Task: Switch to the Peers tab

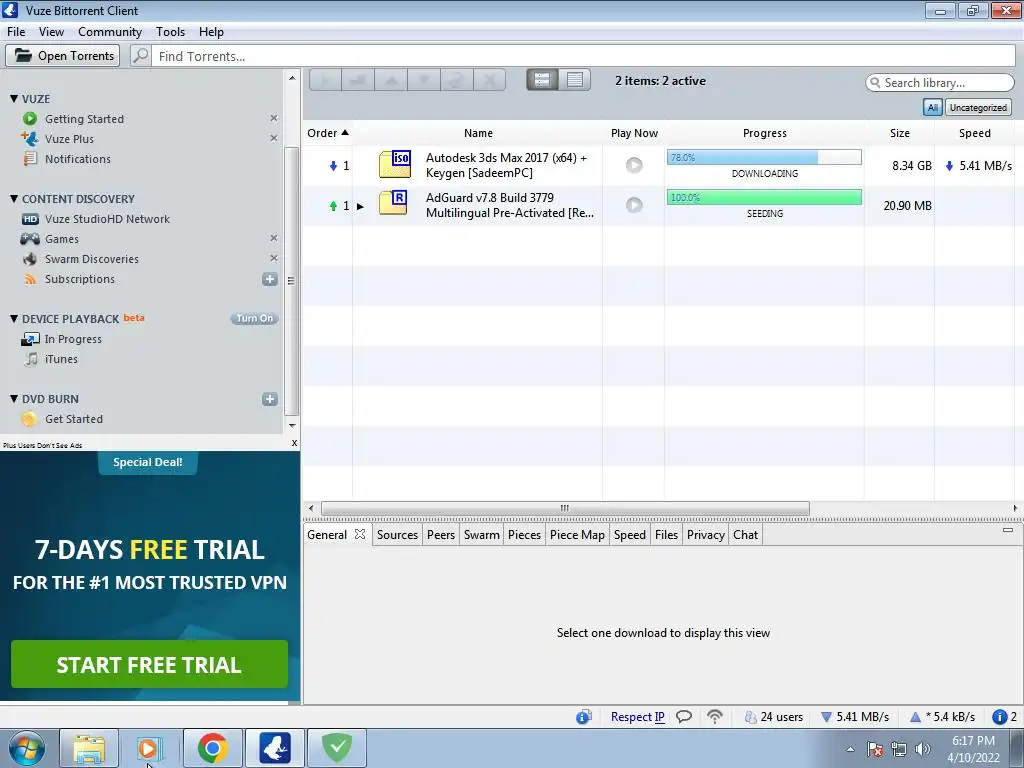Action: [441, 534]
